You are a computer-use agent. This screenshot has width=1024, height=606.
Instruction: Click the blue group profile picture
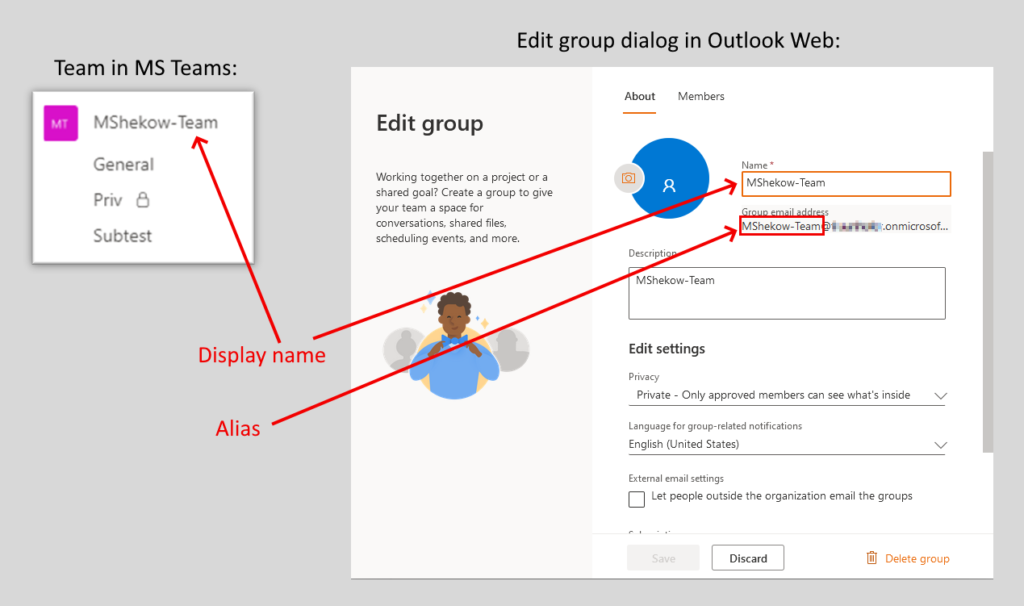click(670, 178)
